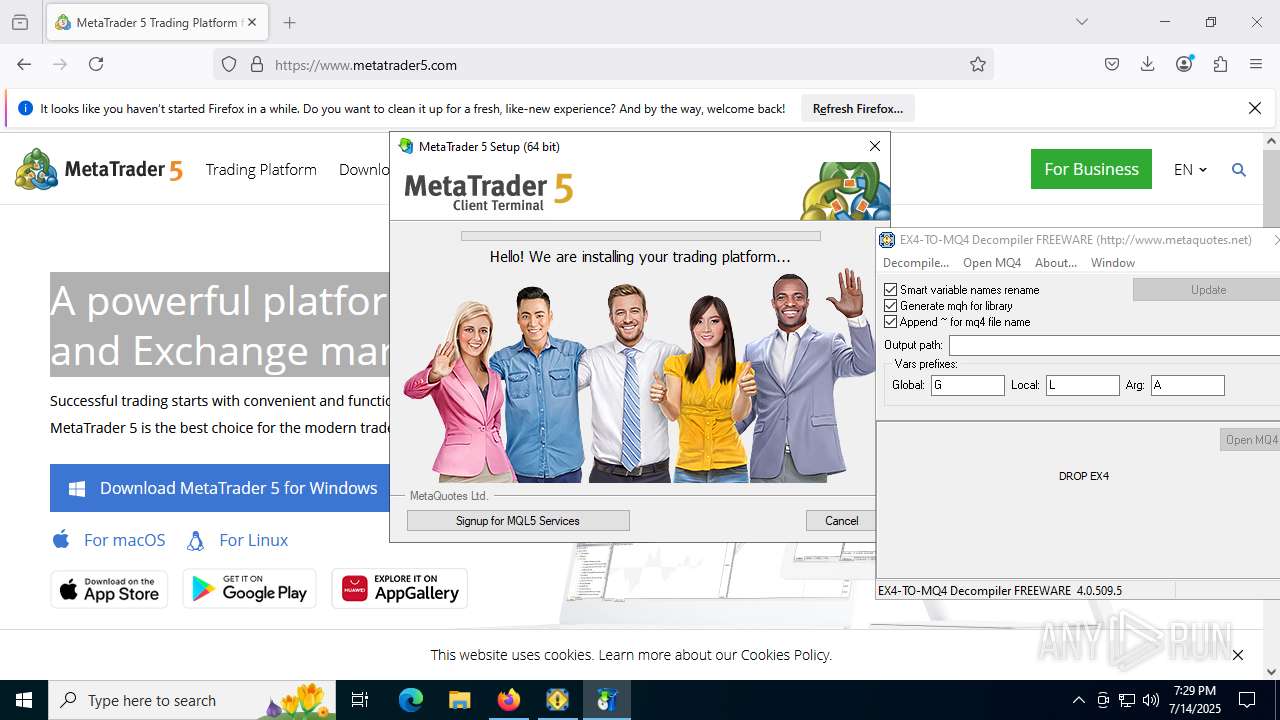
Task: Open the network icon in tray
Action: click(1127, 700)
